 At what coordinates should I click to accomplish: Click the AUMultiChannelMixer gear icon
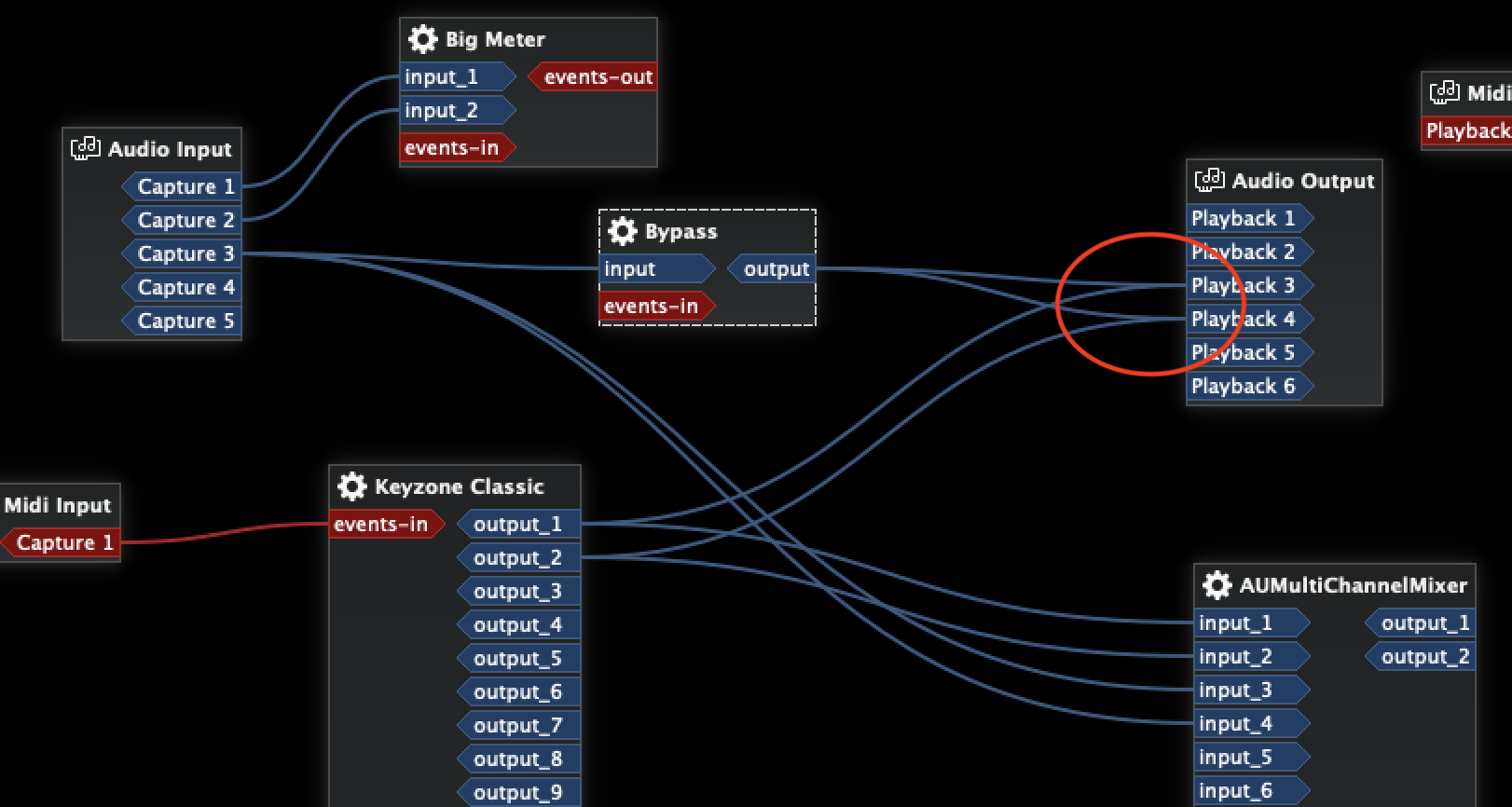coord(1216,585)
